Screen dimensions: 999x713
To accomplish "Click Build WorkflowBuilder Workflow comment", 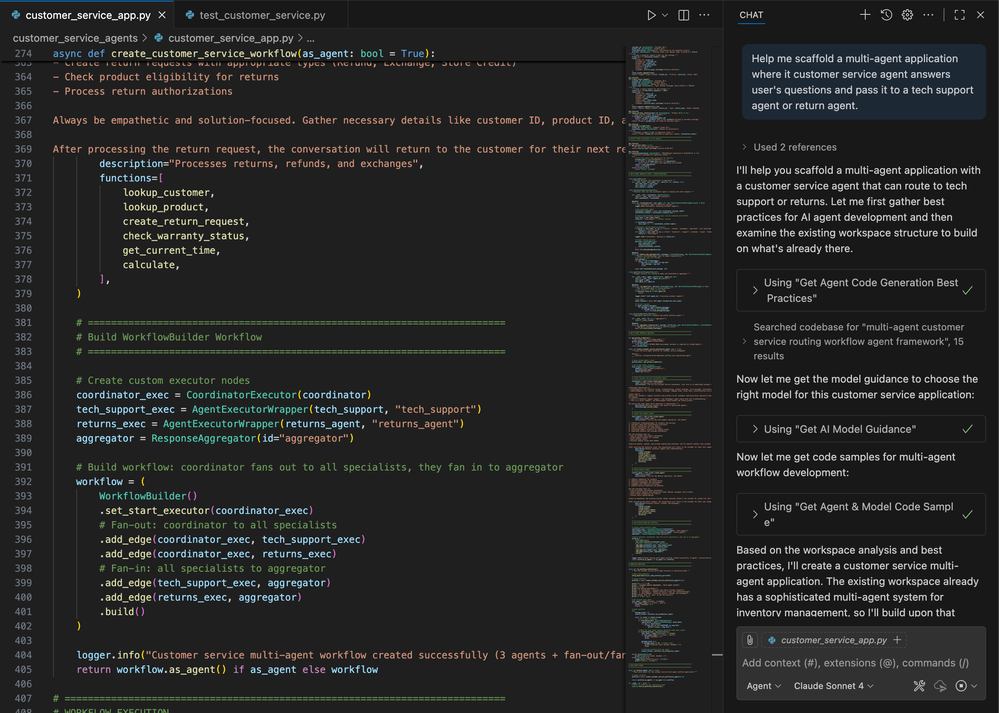I will coord(169,337).
